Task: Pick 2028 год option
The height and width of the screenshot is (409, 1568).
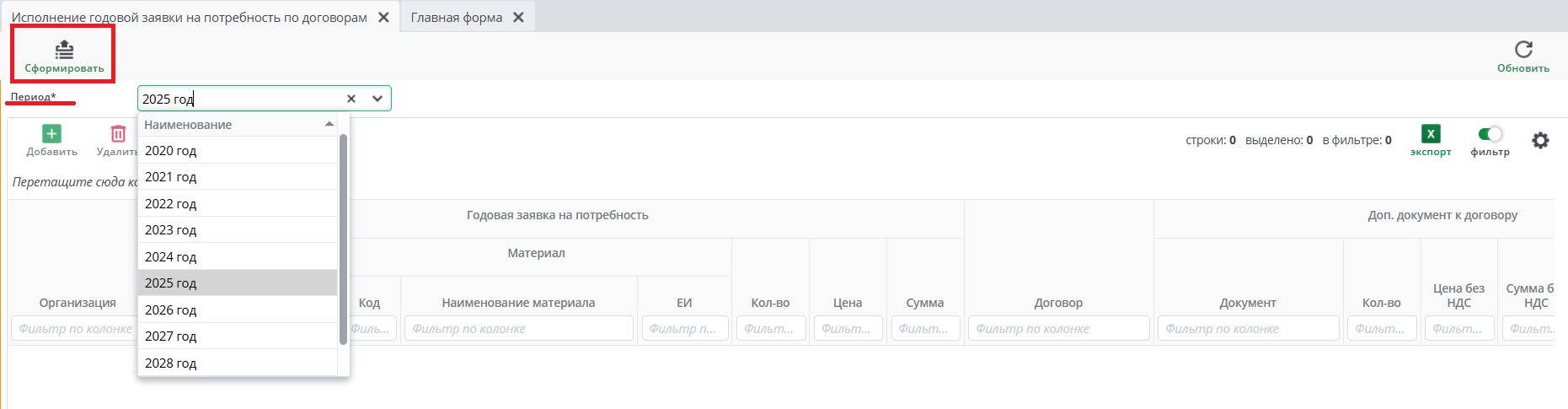Action: (171, 363)
